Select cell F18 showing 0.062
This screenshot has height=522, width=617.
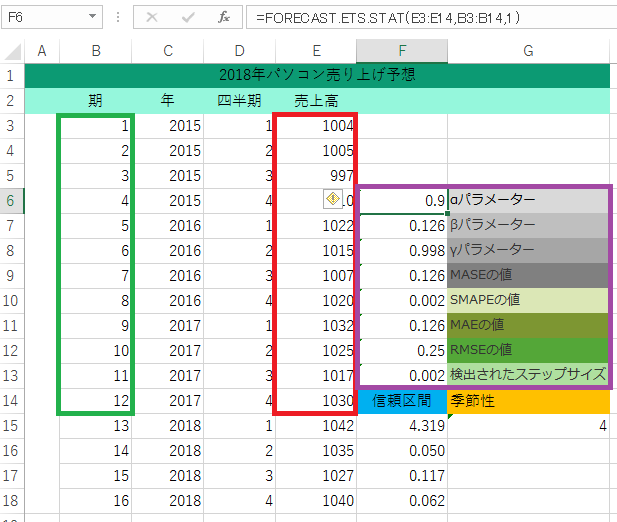(x=402, y=500)
